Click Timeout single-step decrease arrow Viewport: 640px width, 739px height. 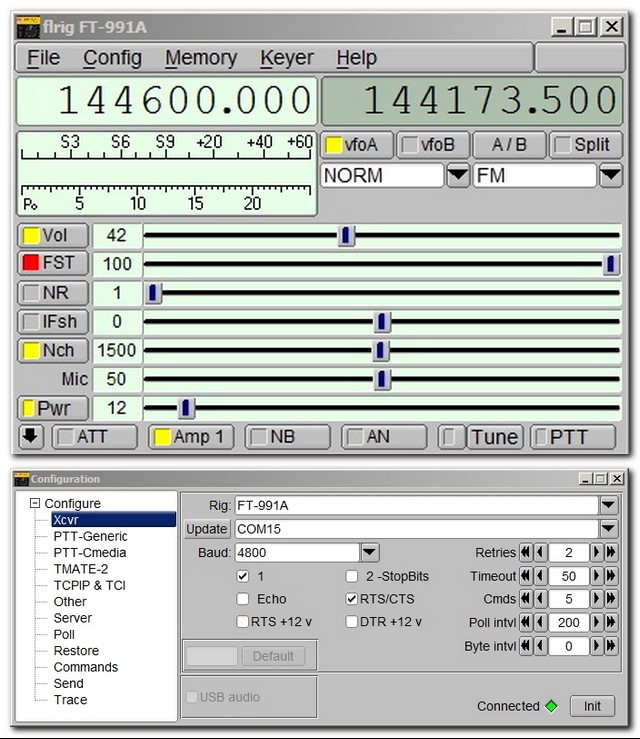point(541,576)
